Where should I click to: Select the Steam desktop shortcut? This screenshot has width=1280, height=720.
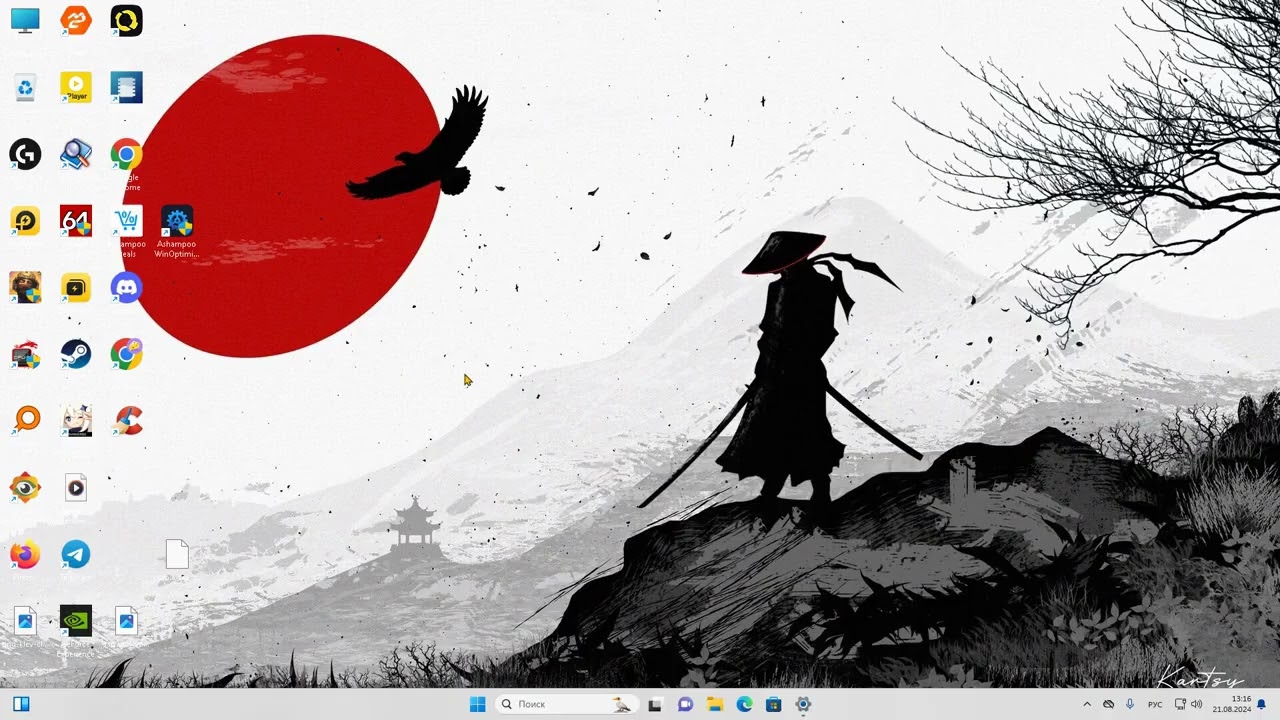pos(76,354)
